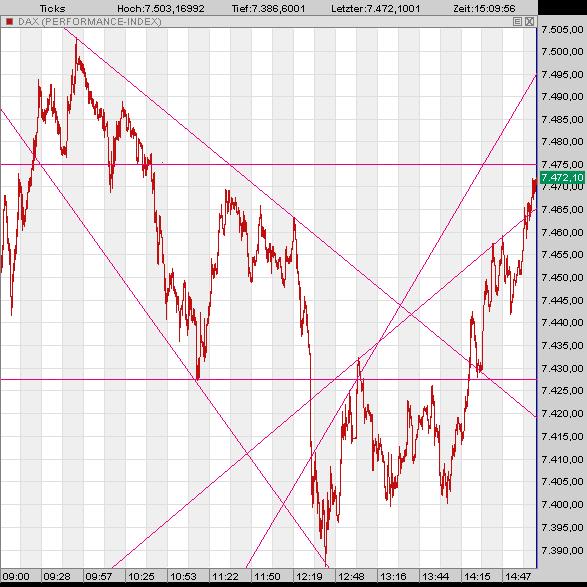Click the red DAX series marker square
The width and height of the screenshot is (587, 587).
pos(9,22)
